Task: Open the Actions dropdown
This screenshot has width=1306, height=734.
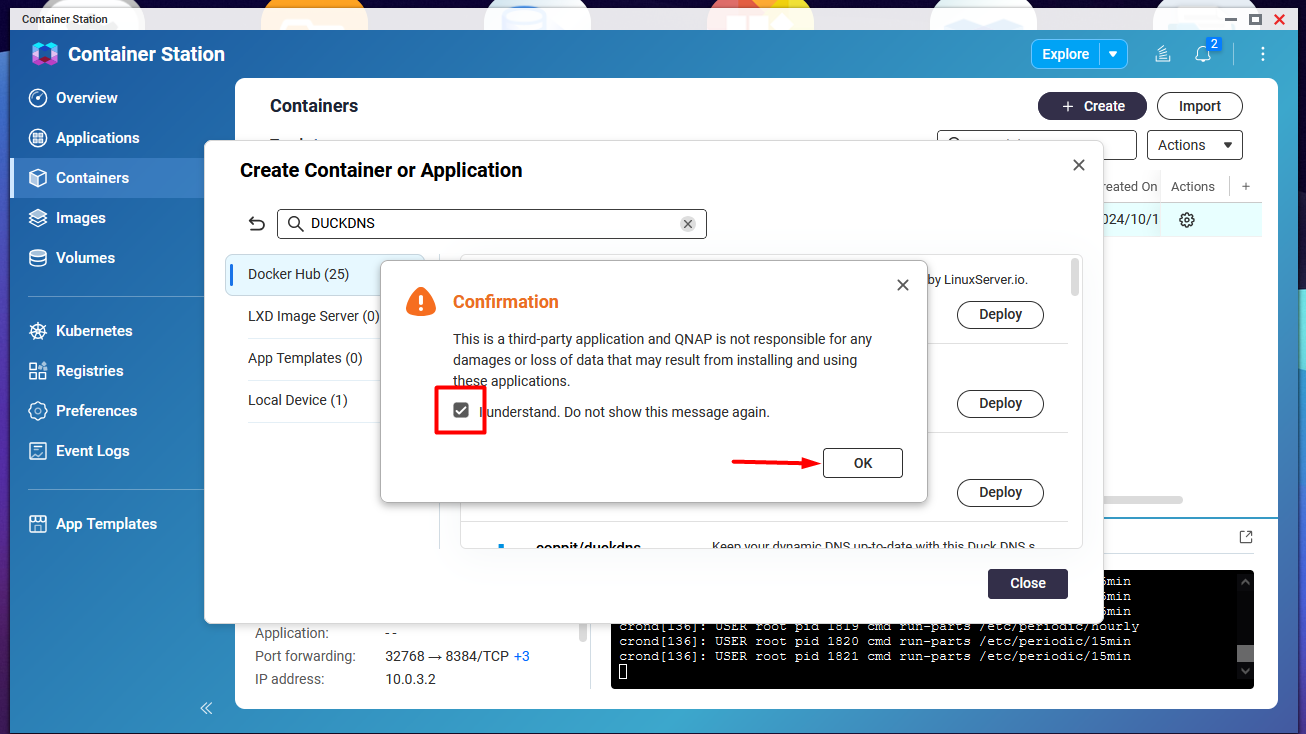Action: point(1194,145)
